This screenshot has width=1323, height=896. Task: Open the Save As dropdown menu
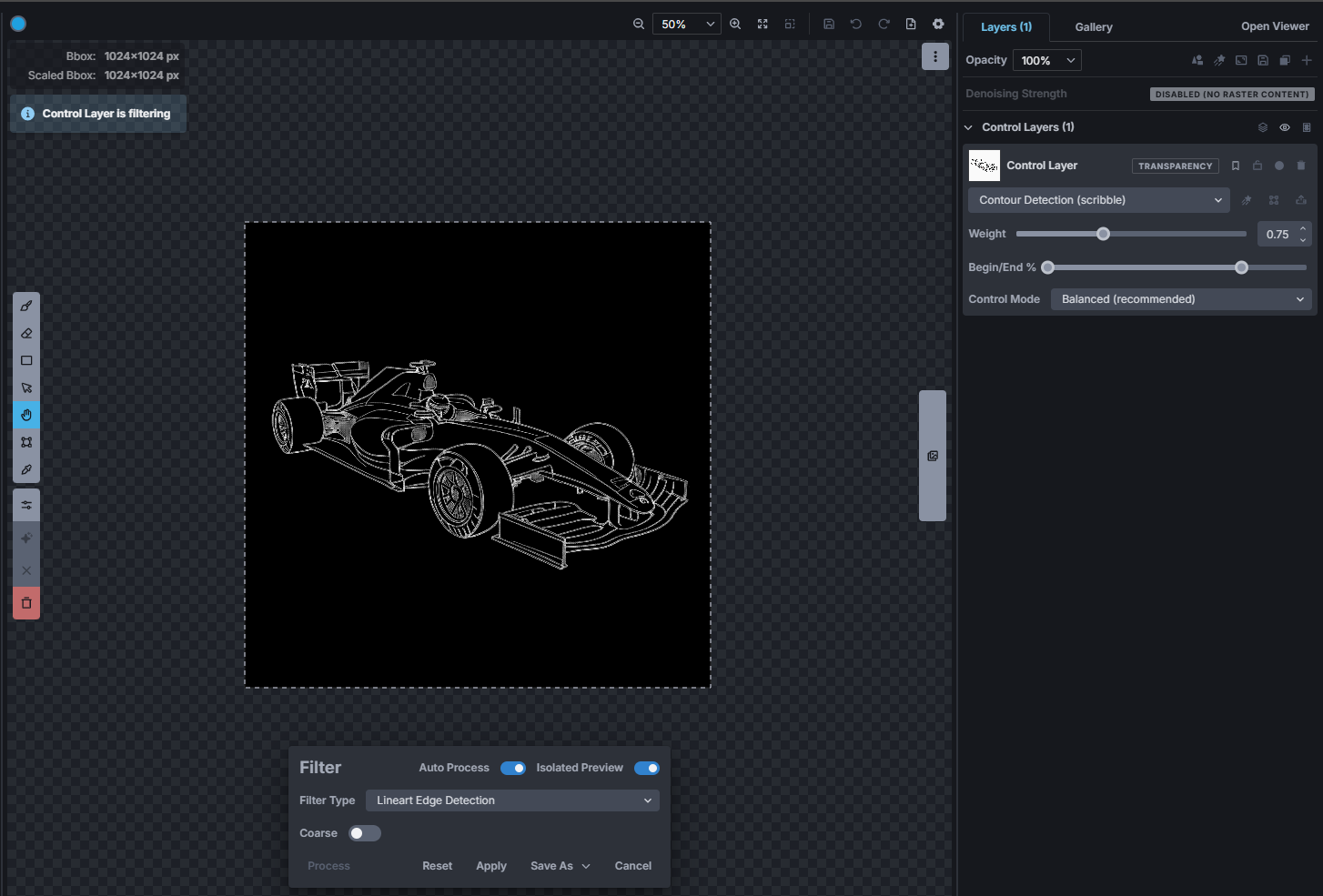561,866
